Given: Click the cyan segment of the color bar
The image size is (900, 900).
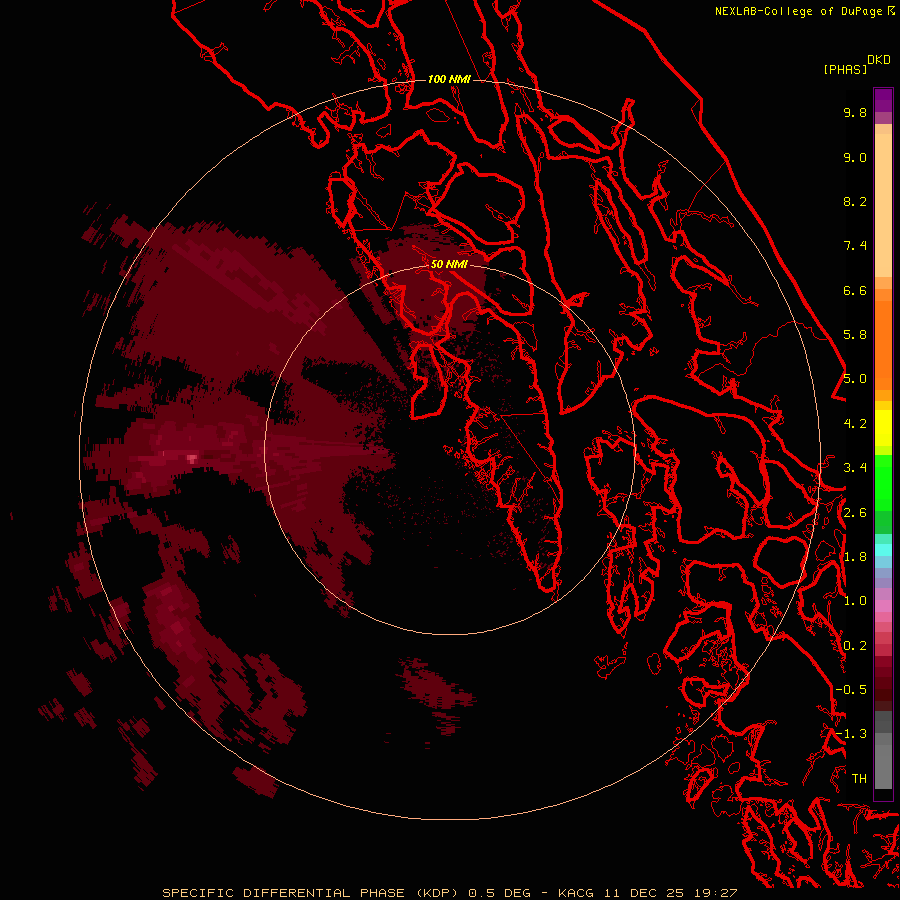Looking at the screenshot, I should click(883, 550).
